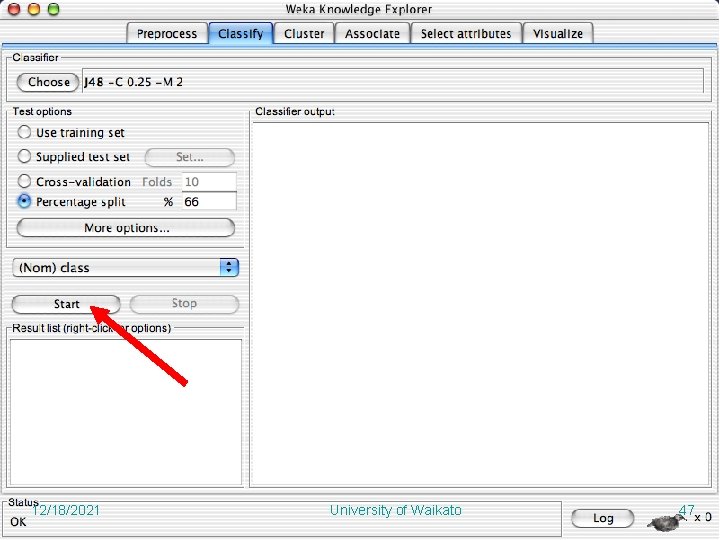
Task: Open the Cluster tab
Action: click(304, 34)
